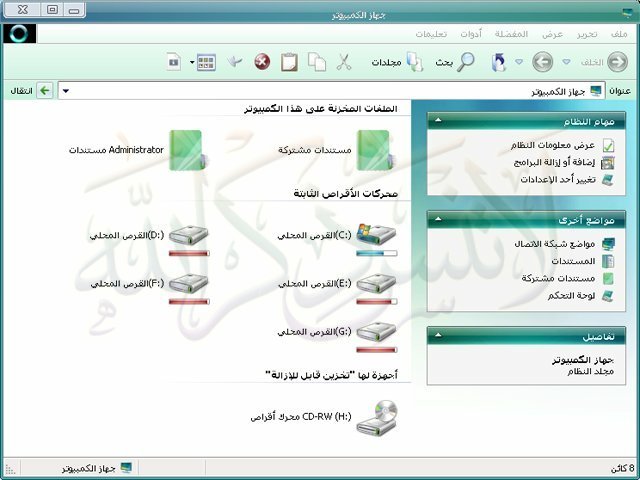Click the Up one level folder icon
This screenshot has width=640, height=480.
pos(498,62)
